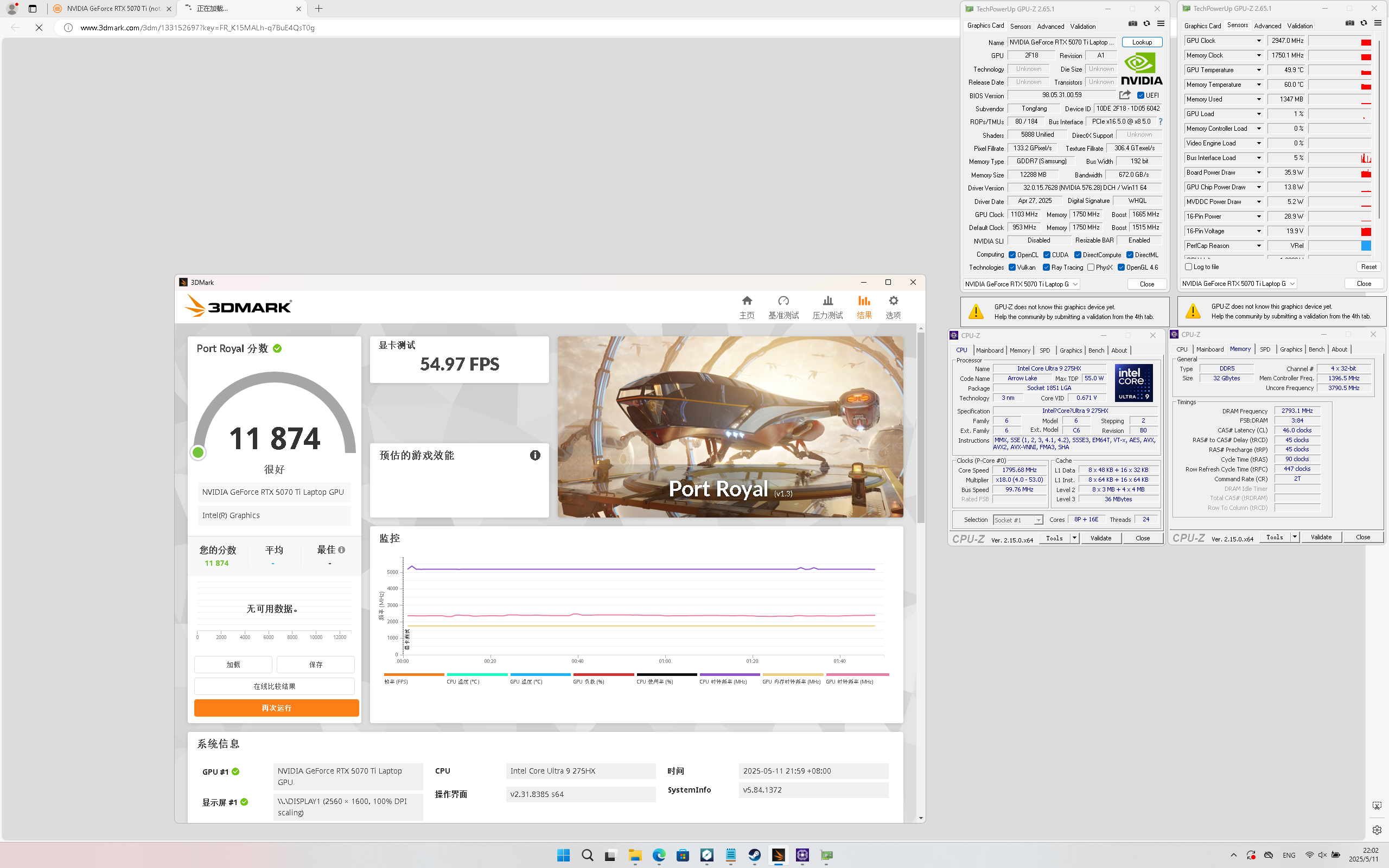Screen dimensions: 1389x868
Task: Click the orange 再次运行 button
Action: click(276, 708)
